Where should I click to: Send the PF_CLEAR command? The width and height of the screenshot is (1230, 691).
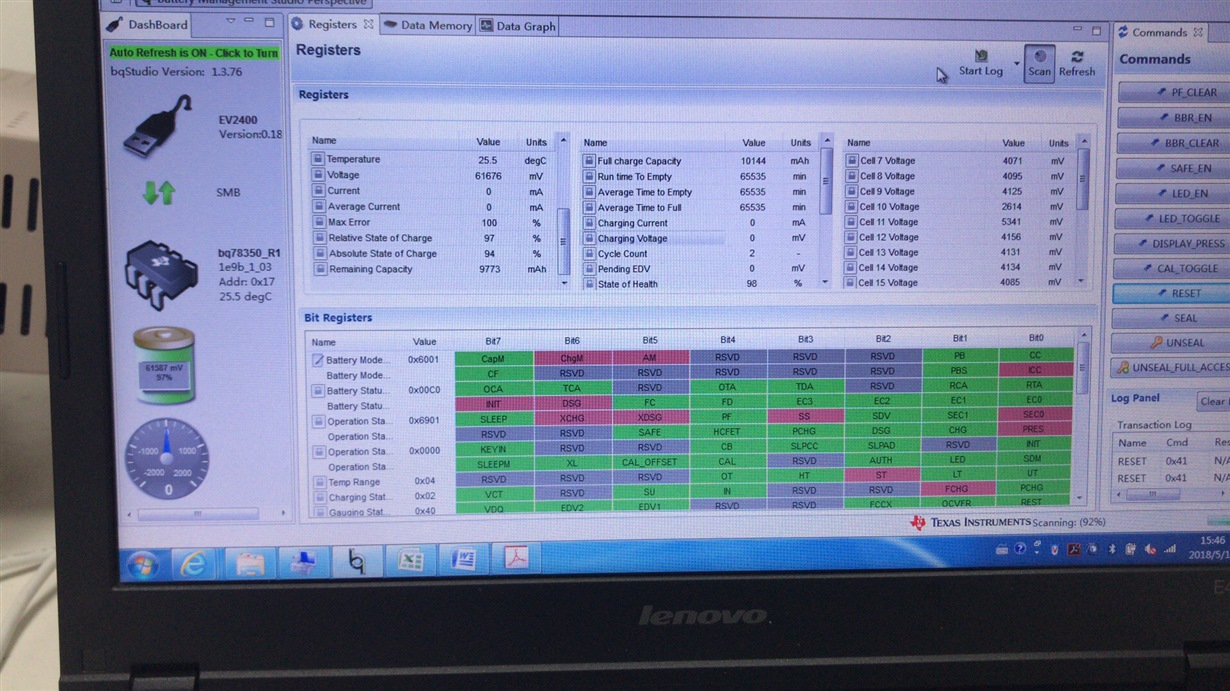(x=1178, y=92)
